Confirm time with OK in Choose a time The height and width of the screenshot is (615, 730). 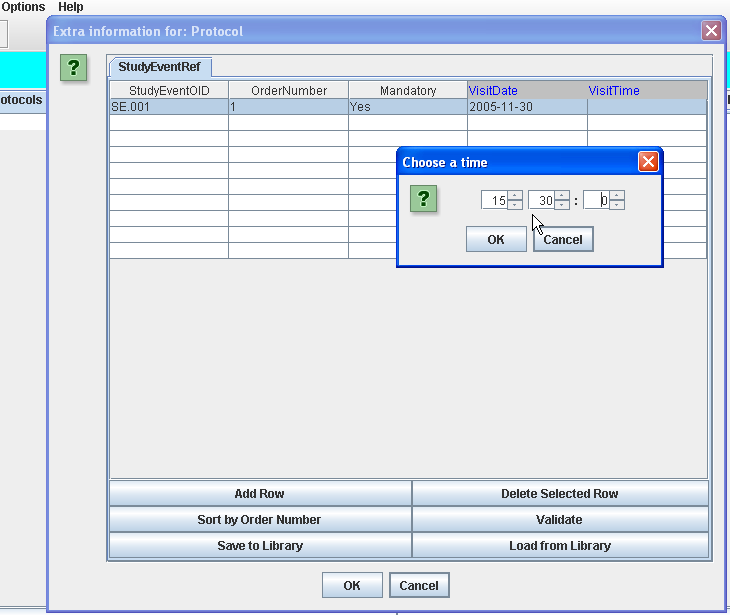496,239
